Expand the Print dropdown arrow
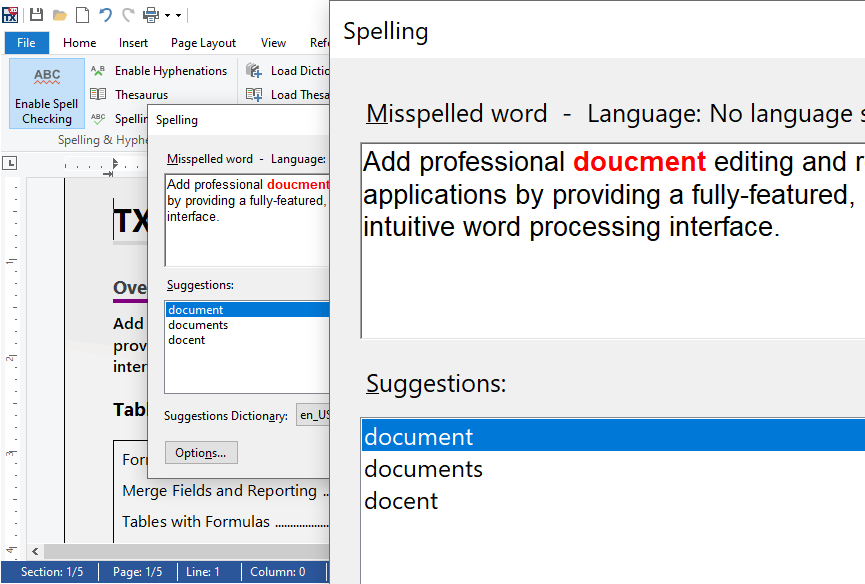This screenshot has height=584, width=865. pos(166,16)
